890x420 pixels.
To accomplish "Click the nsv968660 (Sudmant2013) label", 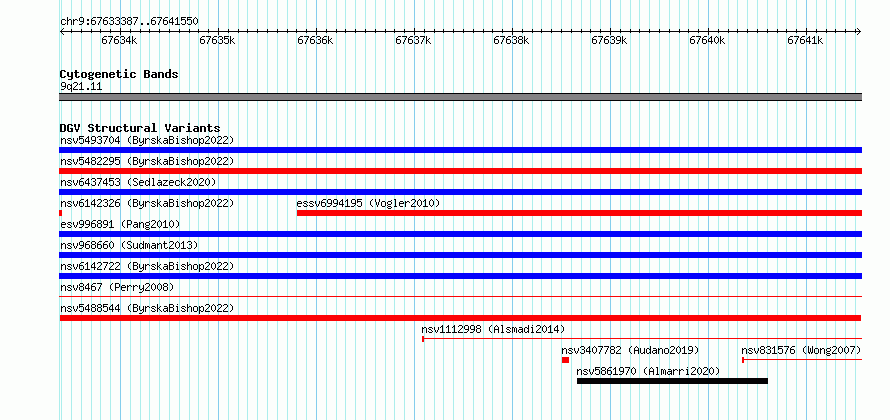I will [129, 245].
